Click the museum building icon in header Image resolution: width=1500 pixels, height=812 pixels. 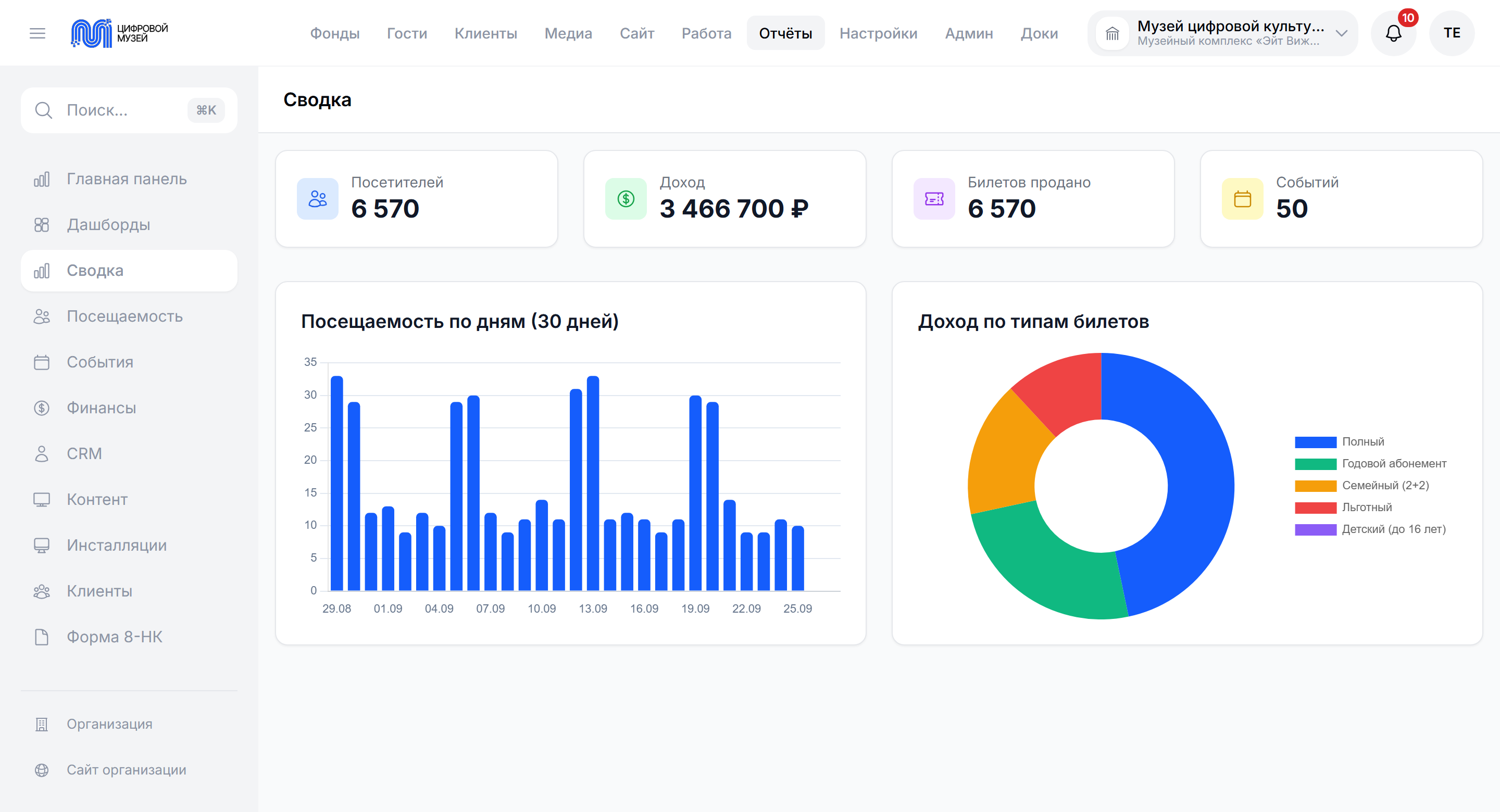[1112, 33]
